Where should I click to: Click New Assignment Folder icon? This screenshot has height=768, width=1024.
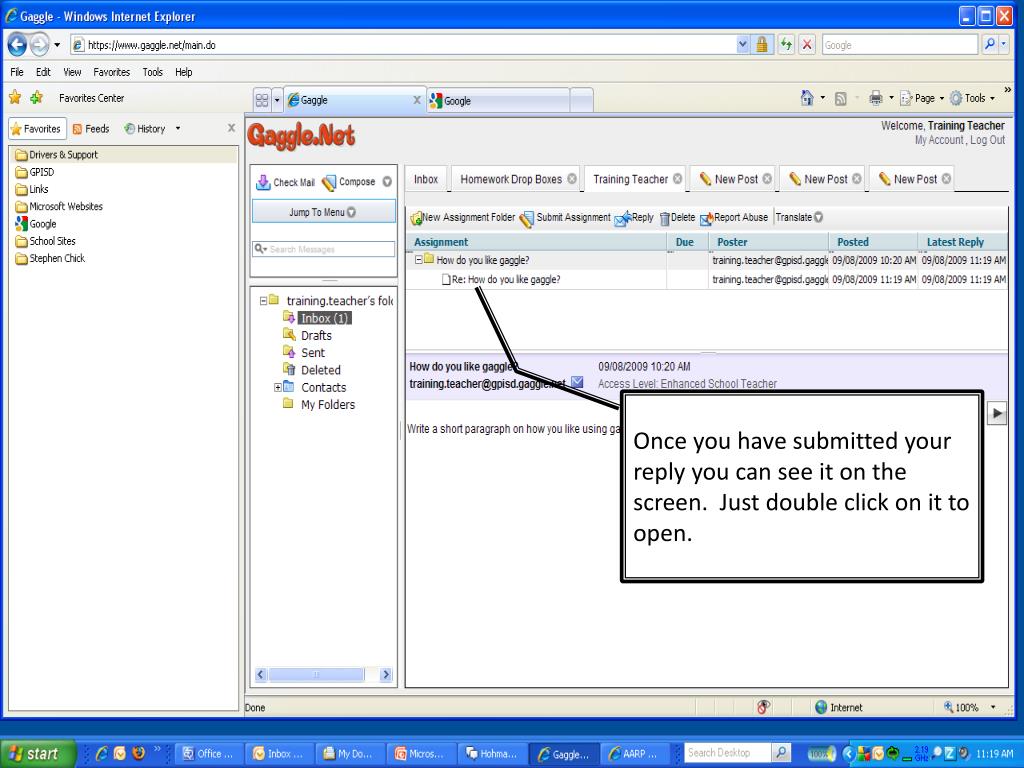point(416,218)
